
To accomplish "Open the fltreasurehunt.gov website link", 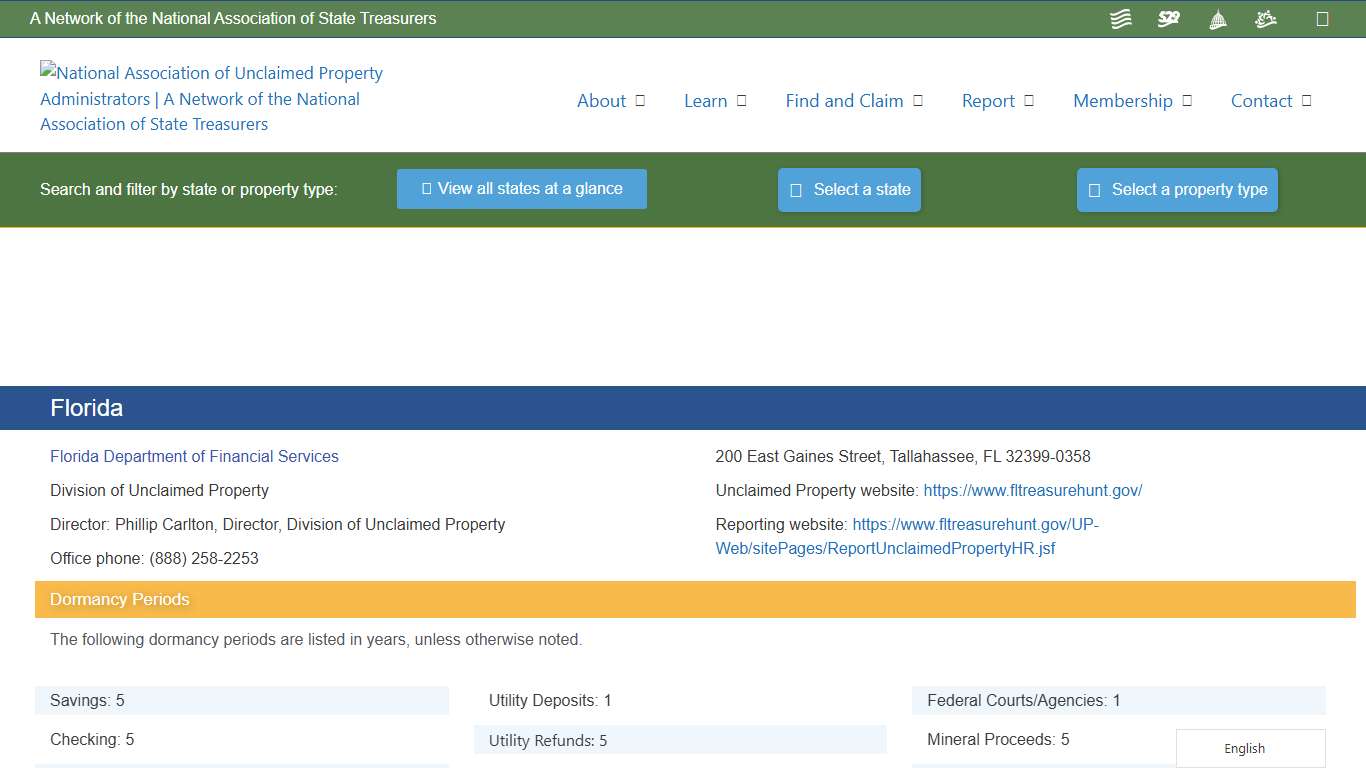I will click(1034, 490).
